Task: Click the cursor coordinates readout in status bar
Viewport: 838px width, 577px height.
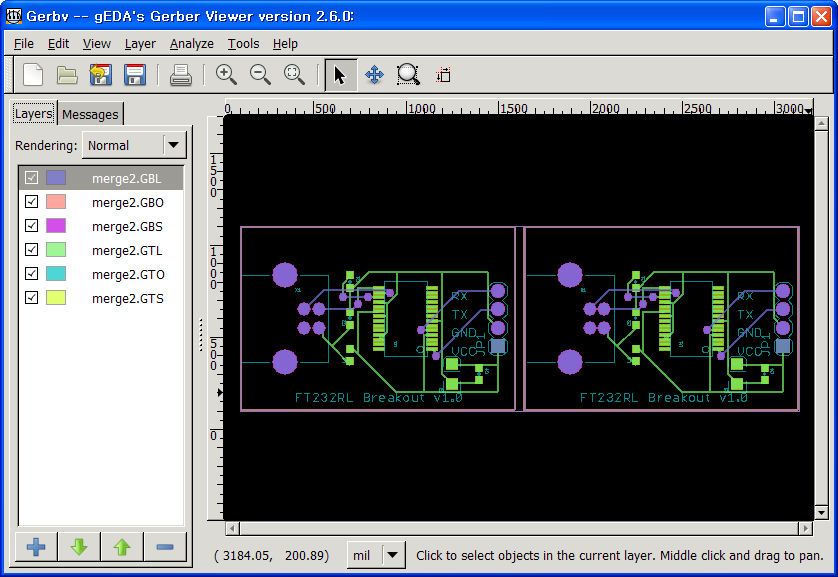Action: [x=271, y=556]
